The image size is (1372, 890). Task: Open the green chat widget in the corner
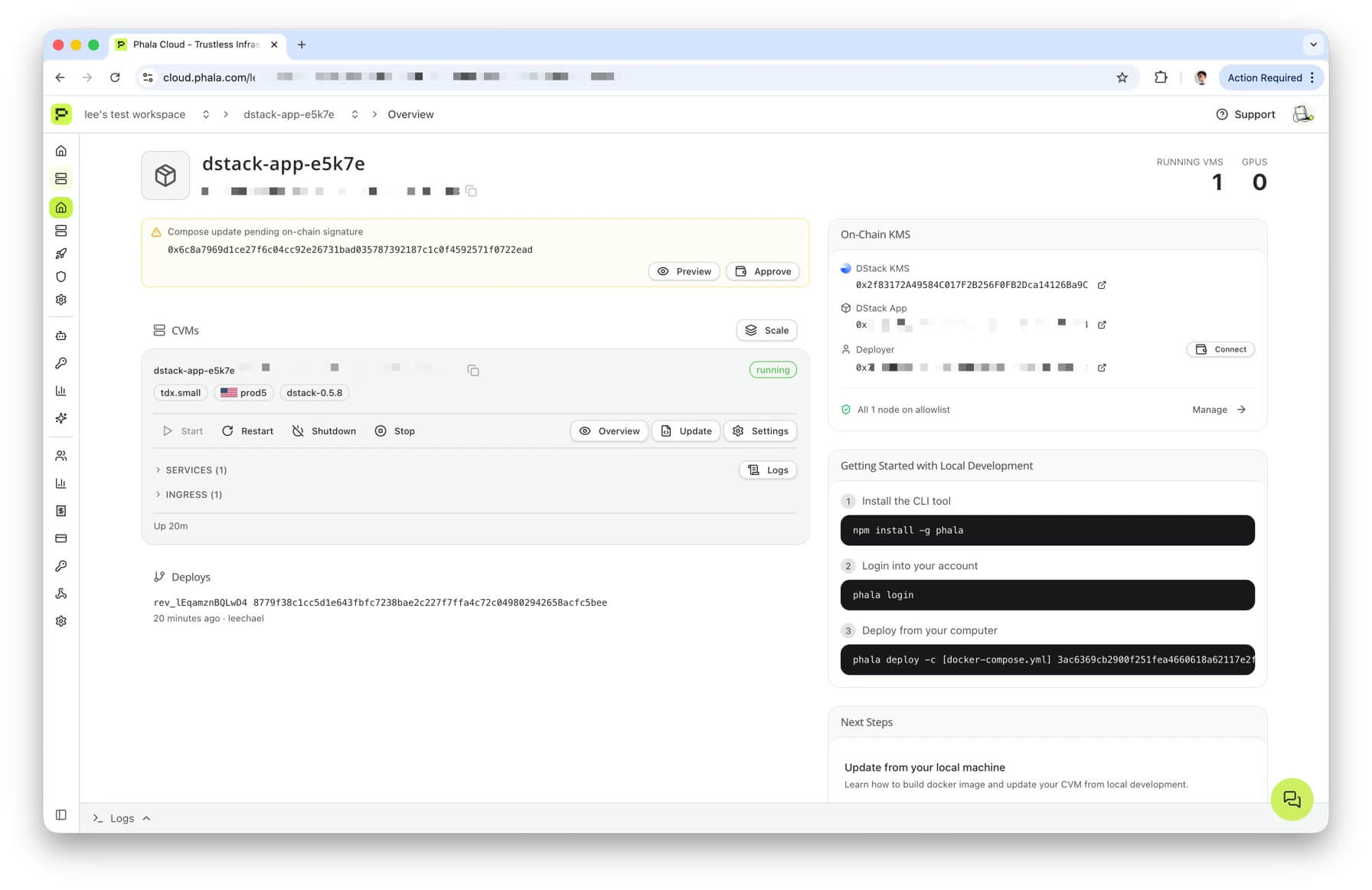[x=1292, y=799]
